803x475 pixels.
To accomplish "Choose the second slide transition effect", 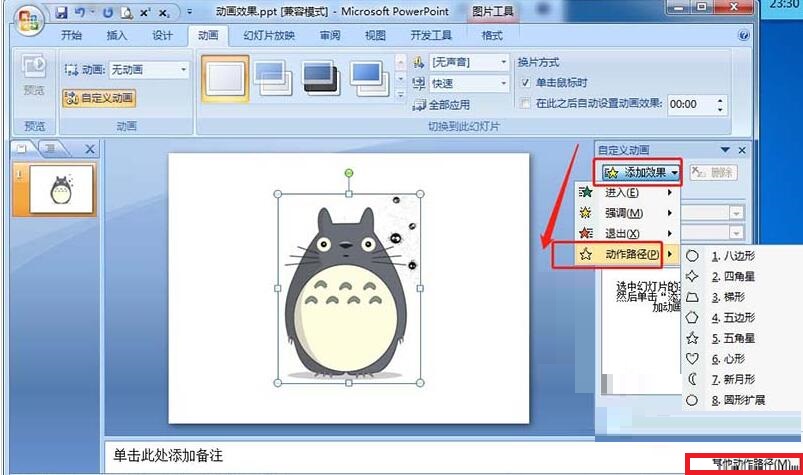I will [x=273, y=79].
